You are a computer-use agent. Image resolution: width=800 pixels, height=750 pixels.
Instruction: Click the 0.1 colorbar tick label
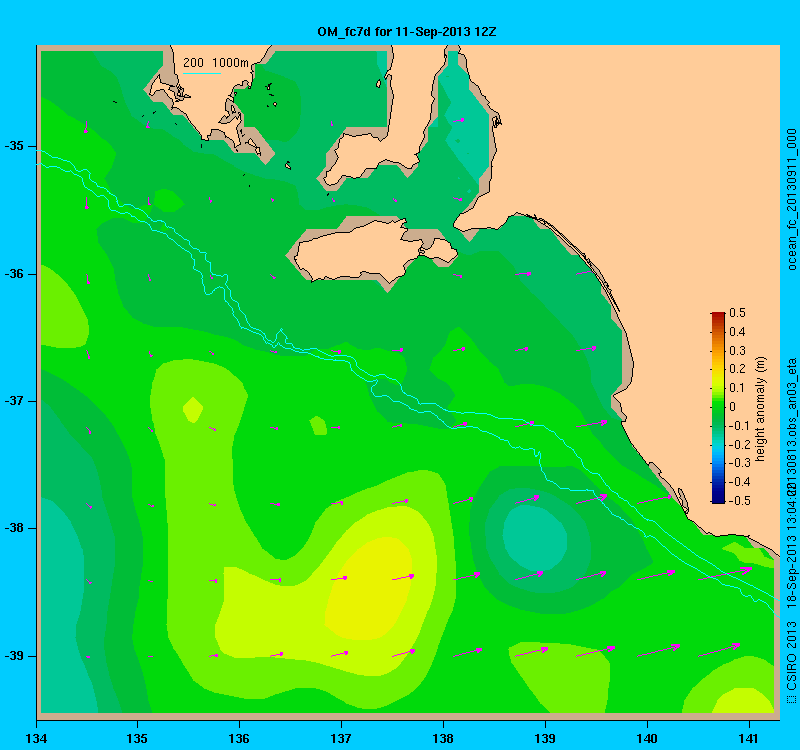tap(737, 388)
